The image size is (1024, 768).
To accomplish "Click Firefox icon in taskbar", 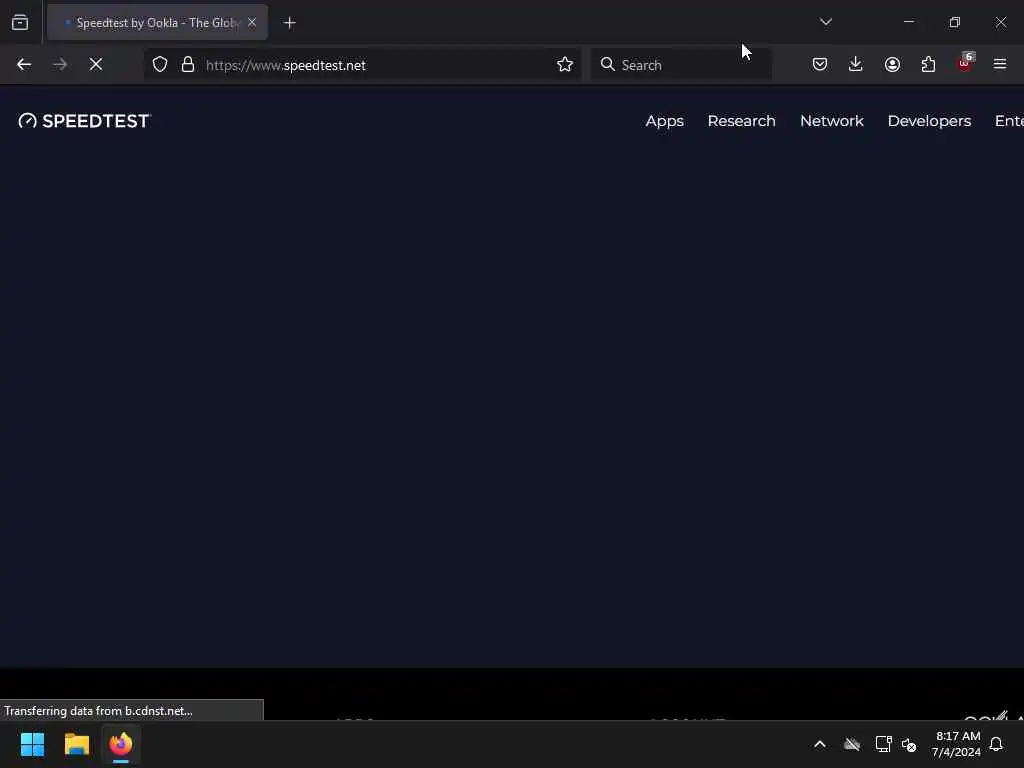I will (121, 744).
